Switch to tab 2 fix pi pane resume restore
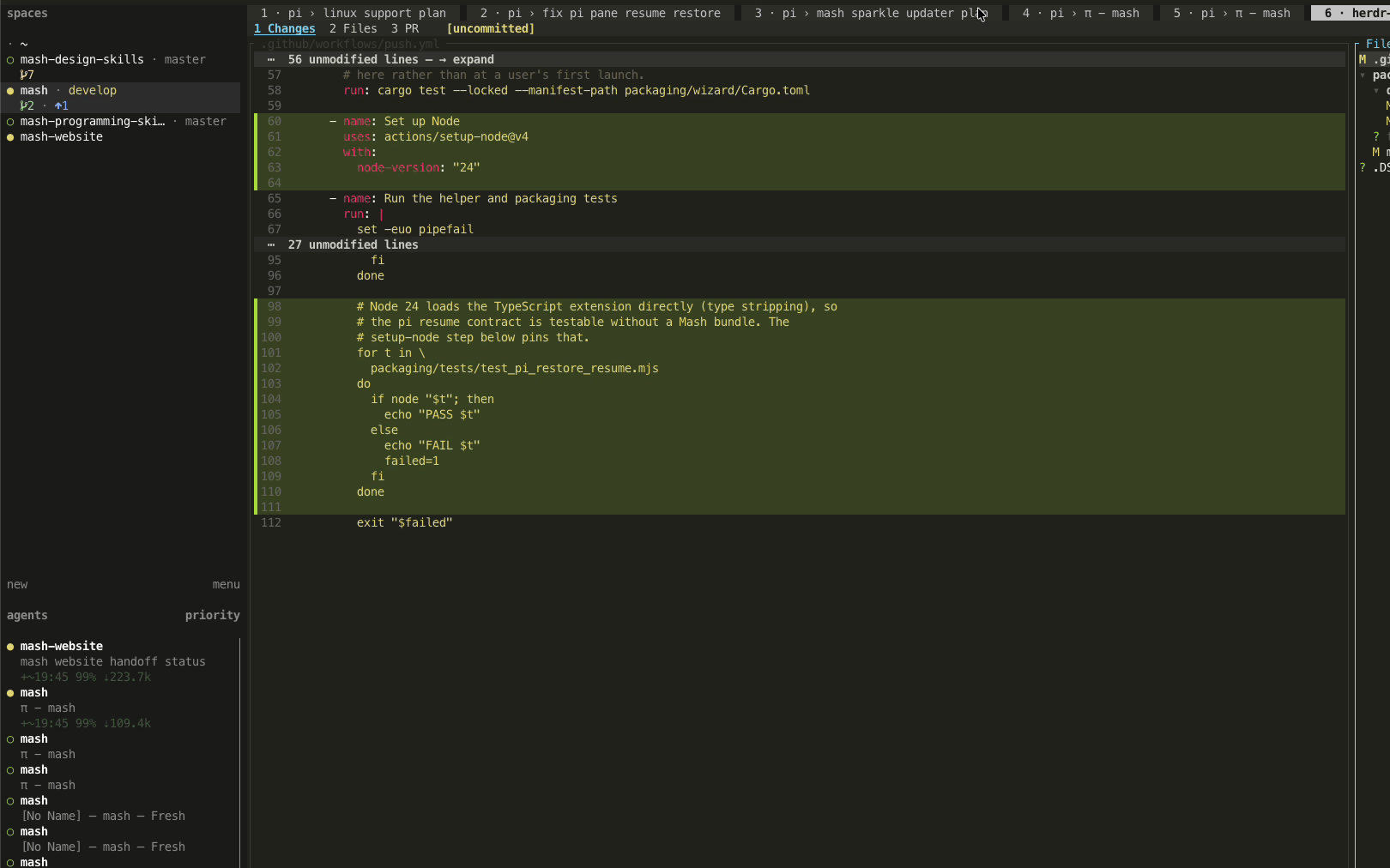This screenshot has width=1390, height=868. (x=601, y=13)
